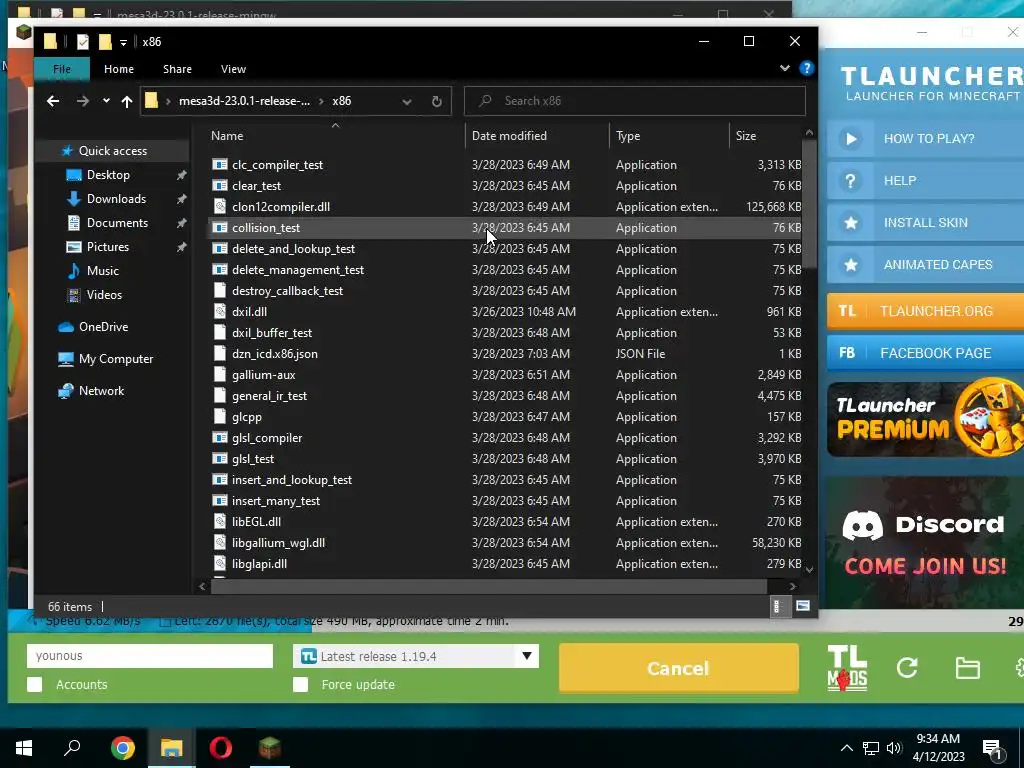Viewport: 1024px width, 768px height.
Task: Toggle the Accounts checkbox
Action: coord(35,684)
